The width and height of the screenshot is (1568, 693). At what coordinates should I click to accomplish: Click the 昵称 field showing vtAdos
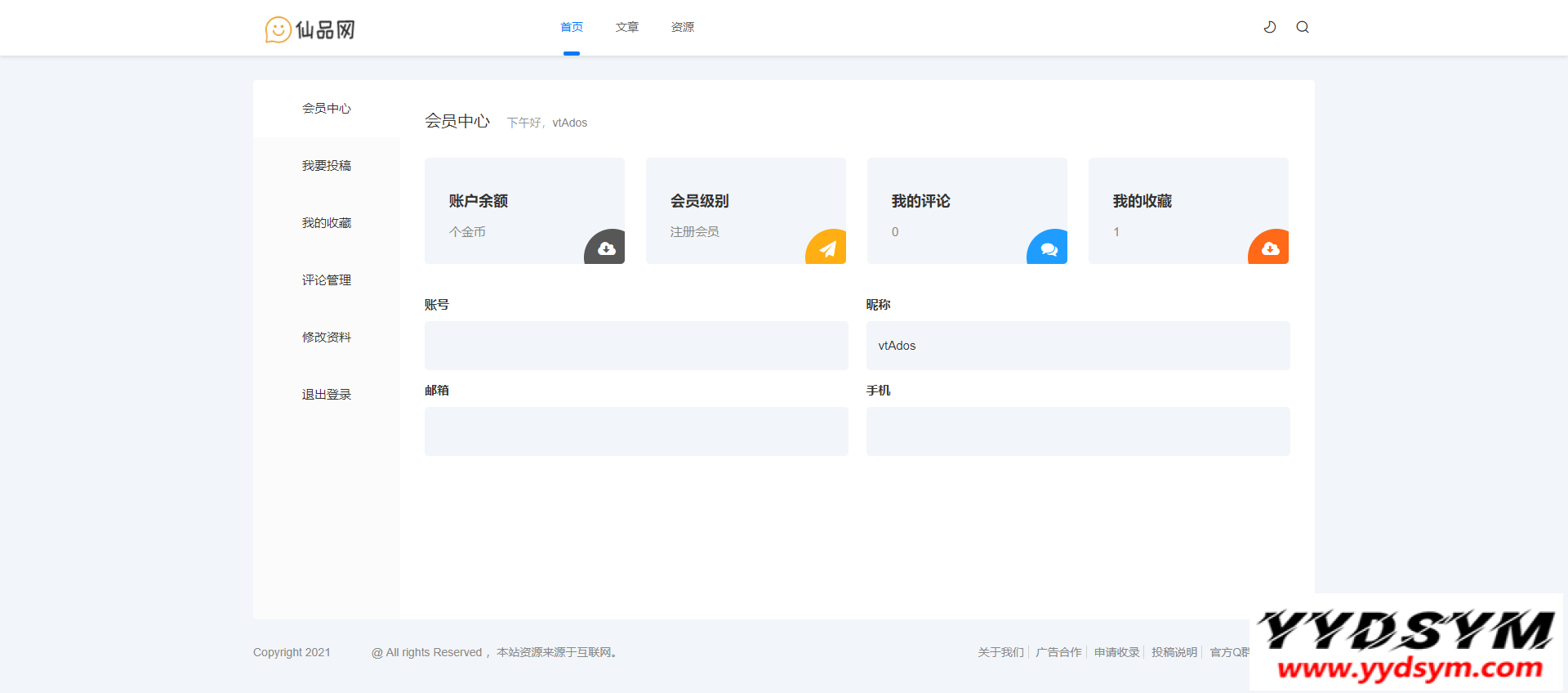point(1078,346)
